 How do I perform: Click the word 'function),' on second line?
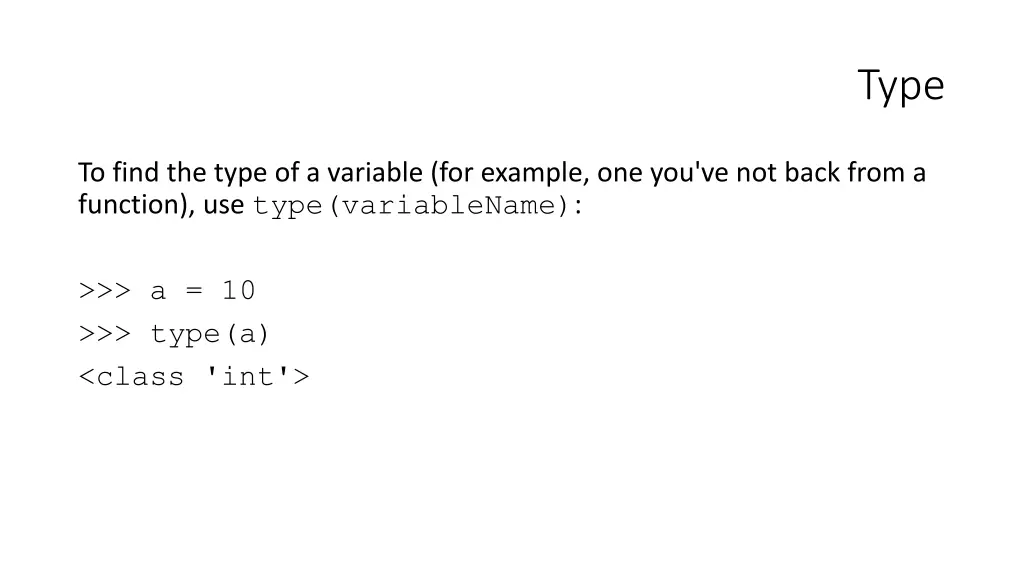pos(136,204)
